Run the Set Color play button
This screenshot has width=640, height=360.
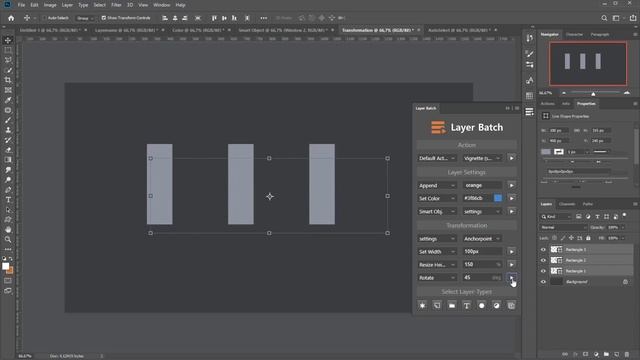pyautogui.click(x=511, y=198)
